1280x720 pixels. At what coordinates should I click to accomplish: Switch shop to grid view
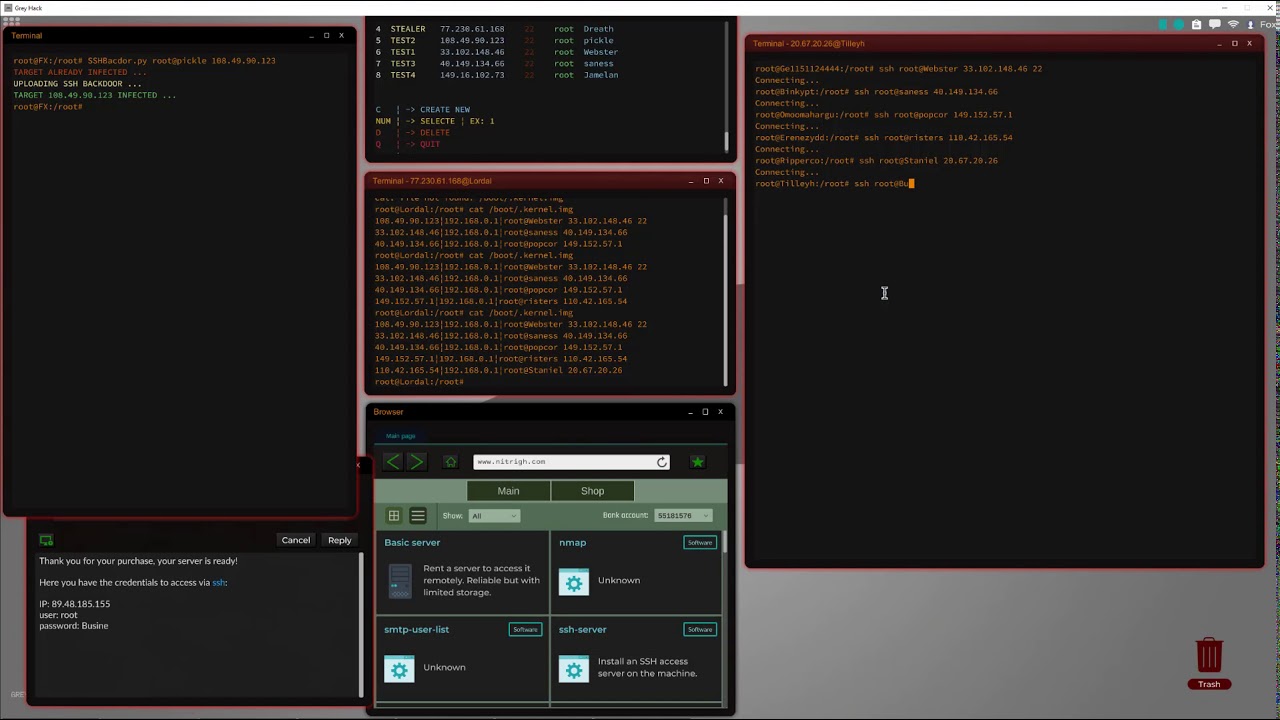pos(394,515)
